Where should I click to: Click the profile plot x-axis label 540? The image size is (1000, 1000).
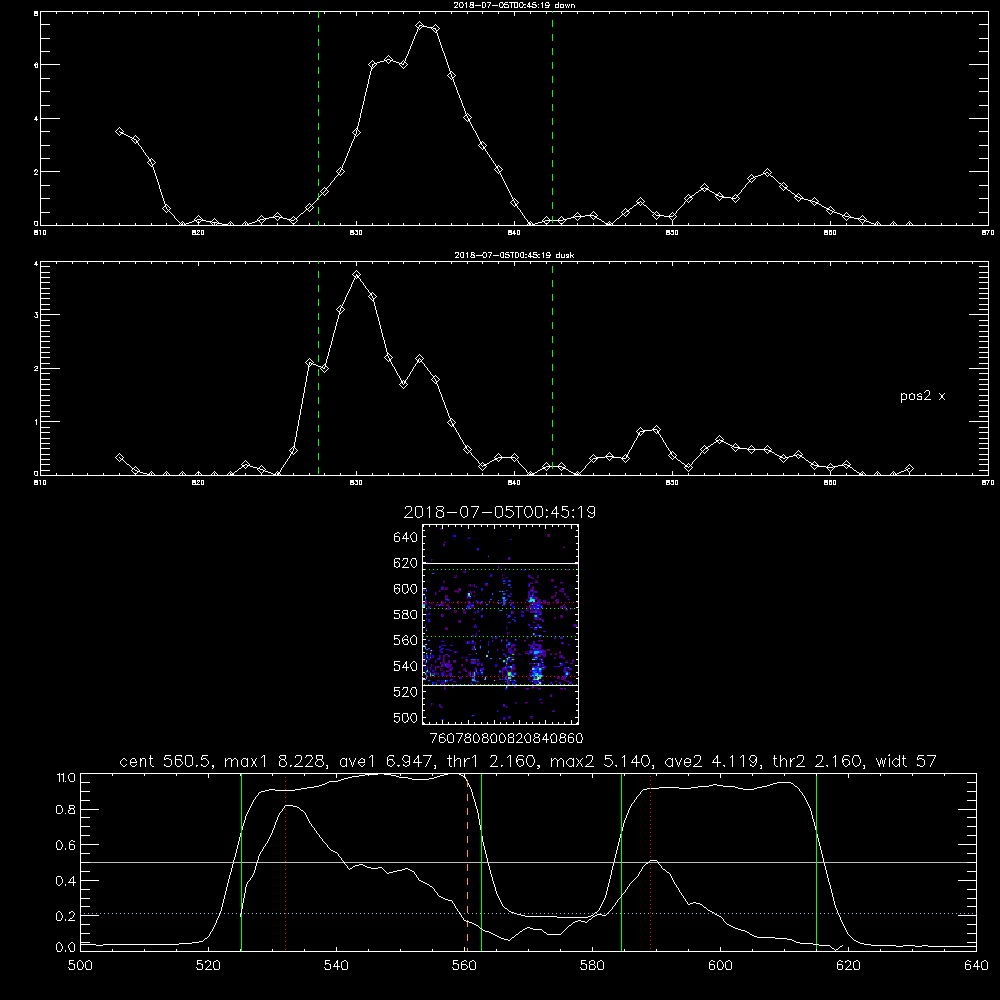pyautogui.click(x=336, y=966)
